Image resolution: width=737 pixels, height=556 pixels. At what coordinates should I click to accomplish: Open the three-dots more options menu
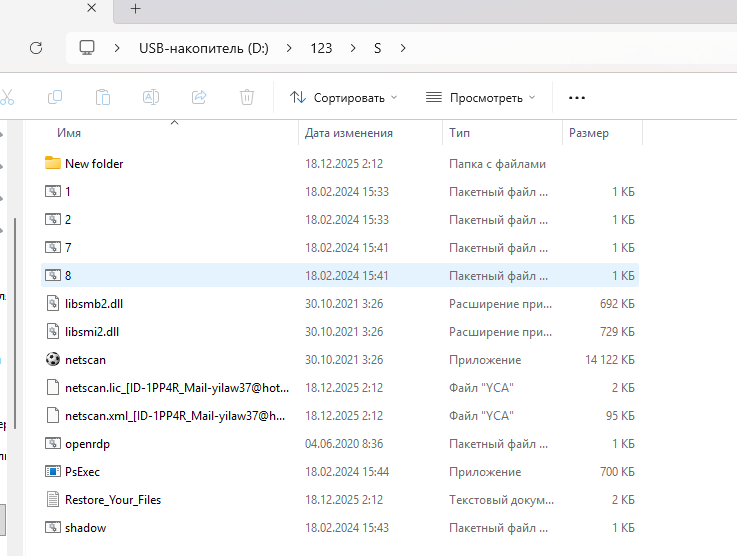pyautogui.click(x=576, y=97)
